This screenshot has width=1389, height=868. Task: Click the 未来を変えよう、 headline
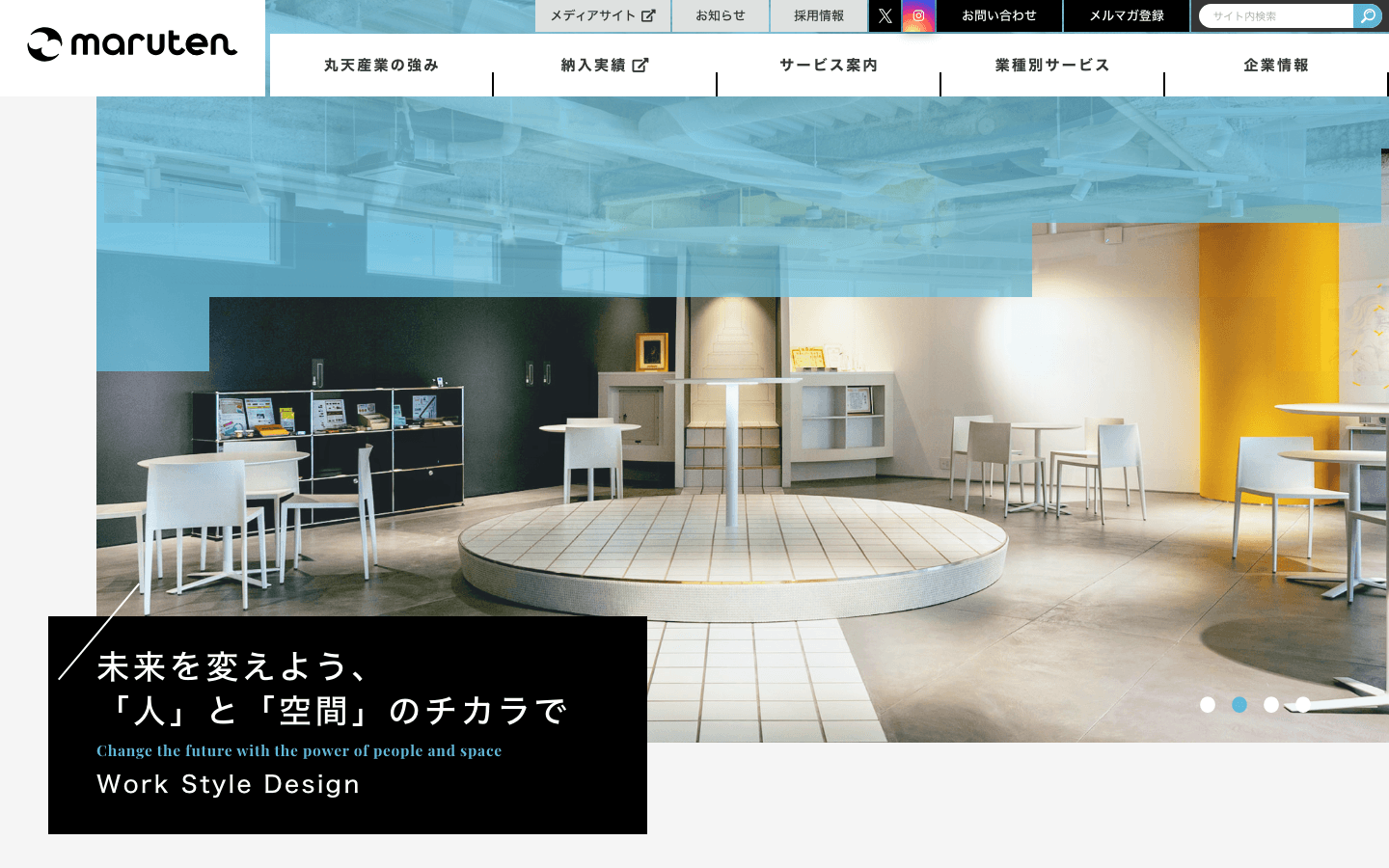coord(232,666)
